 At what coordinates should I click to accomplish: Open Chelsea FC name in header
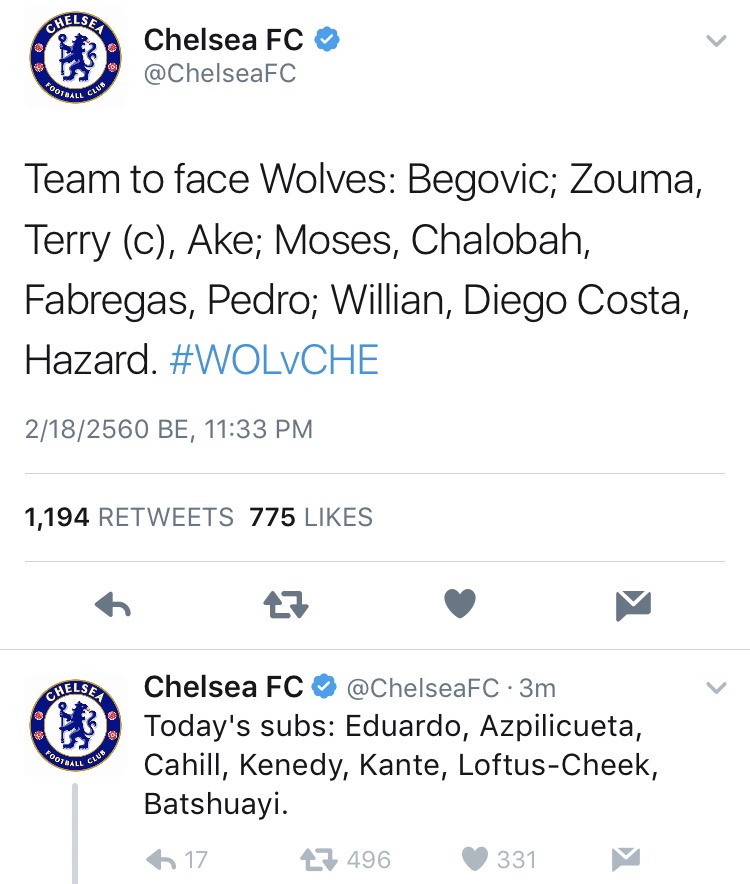[x=225, y=40]
